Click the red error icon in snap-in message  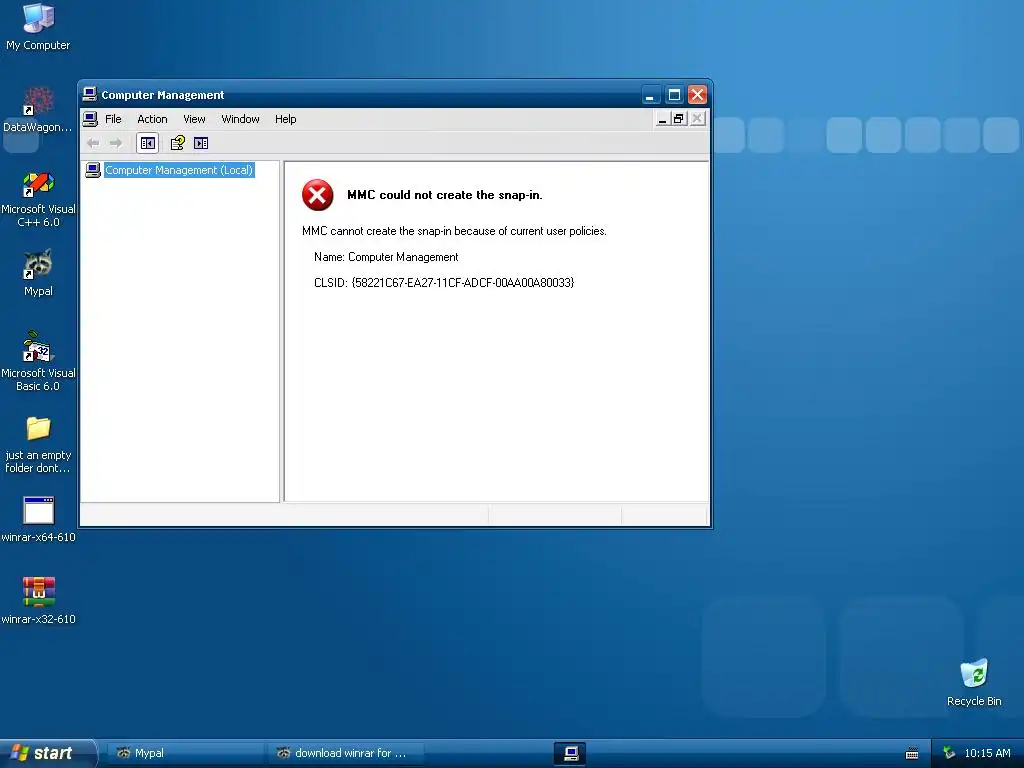[x=317, y=195]
